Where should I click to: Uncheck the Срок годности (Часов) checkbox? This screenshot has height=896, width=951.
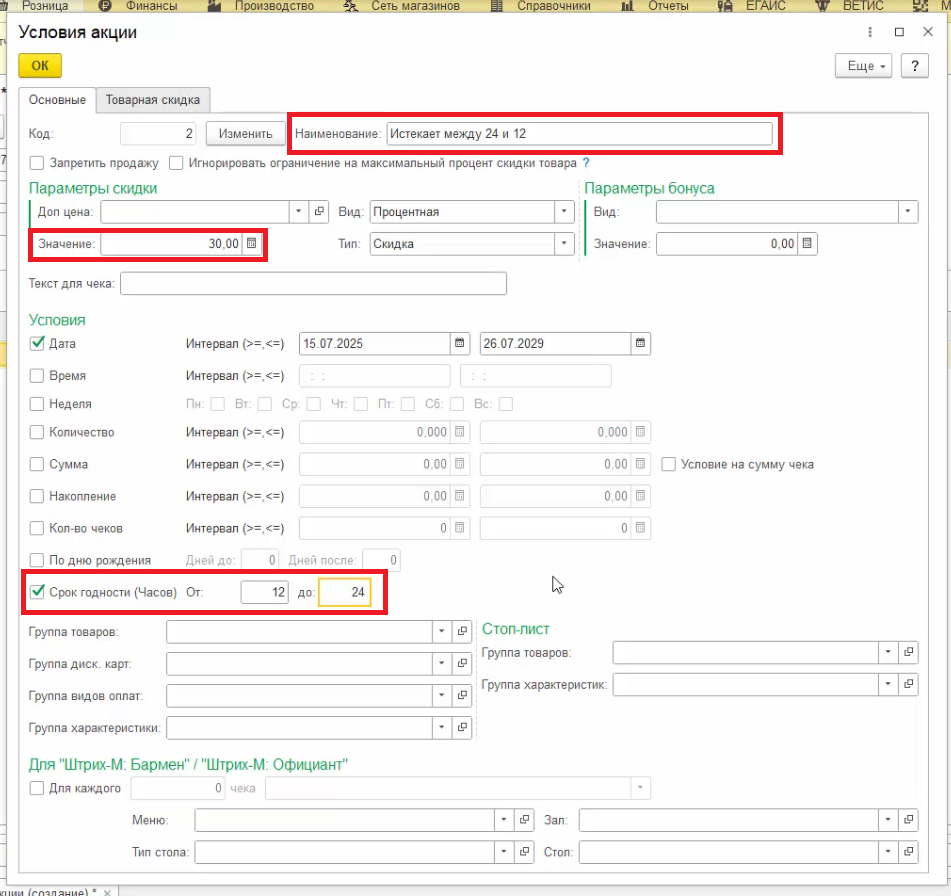37,593
